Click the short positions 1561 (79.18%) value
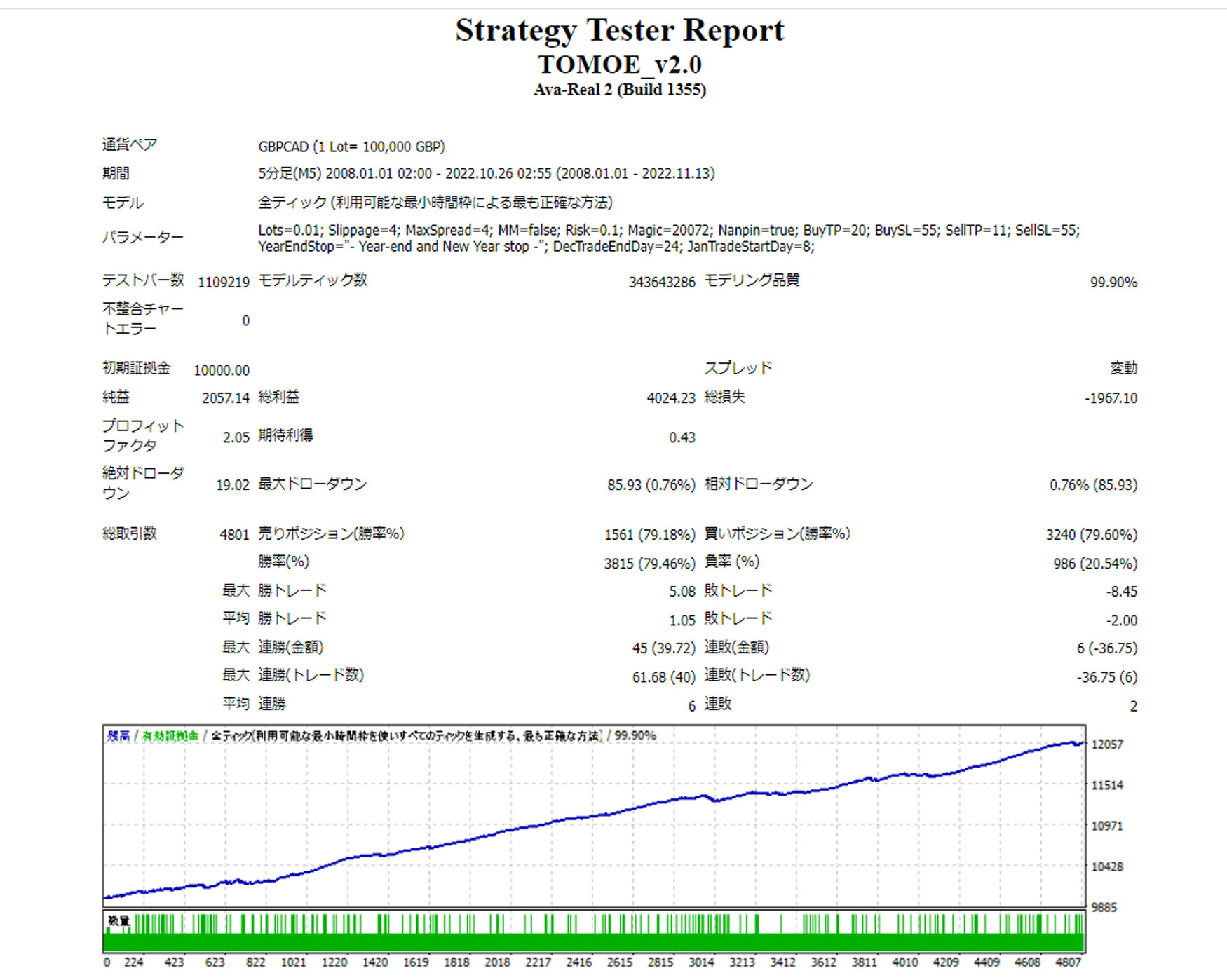Image resolution: width=1227 pixels, height=980 pixels. pos(650,535)
